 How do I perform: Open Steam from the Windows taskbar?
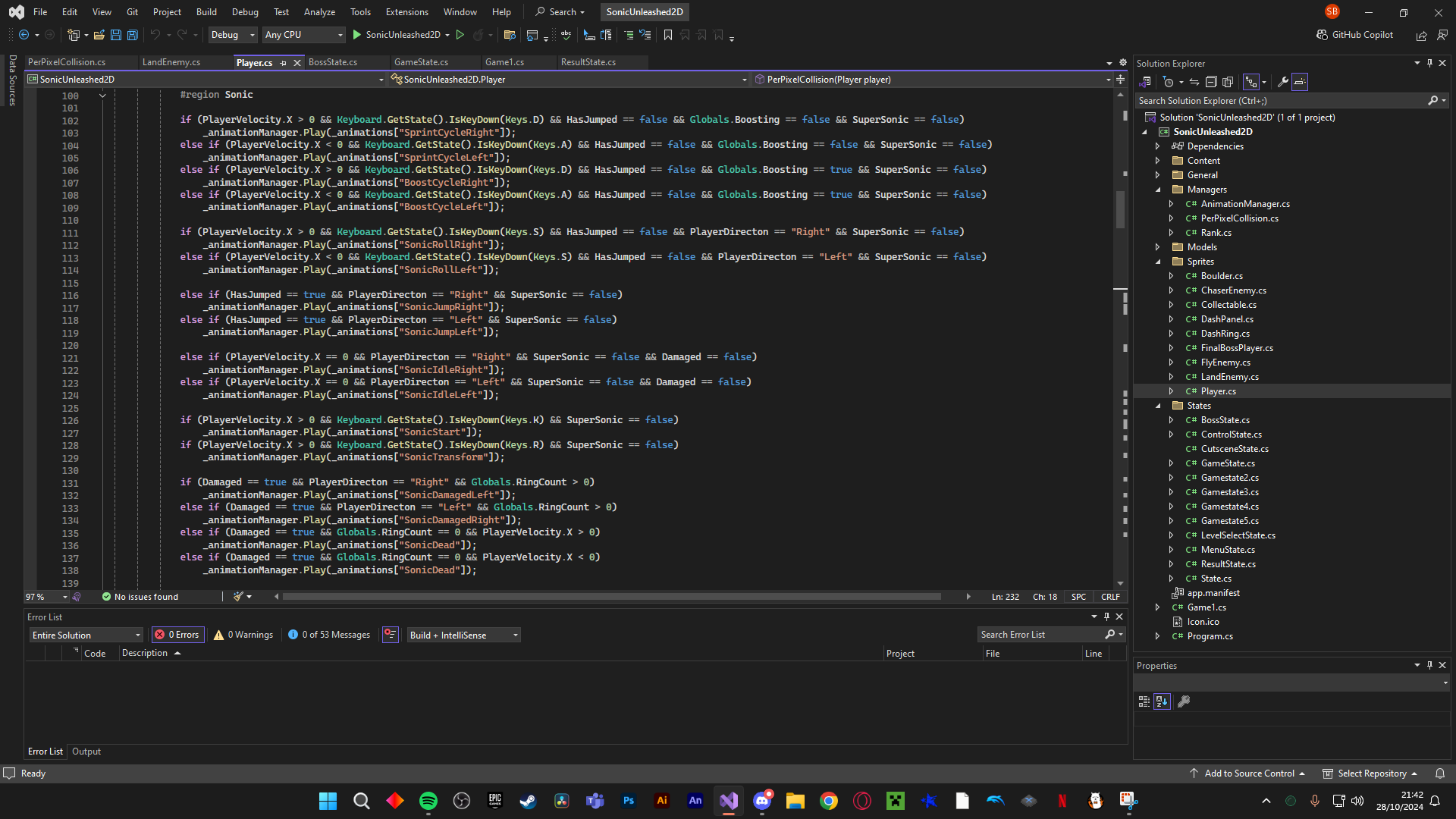[529, 801]
